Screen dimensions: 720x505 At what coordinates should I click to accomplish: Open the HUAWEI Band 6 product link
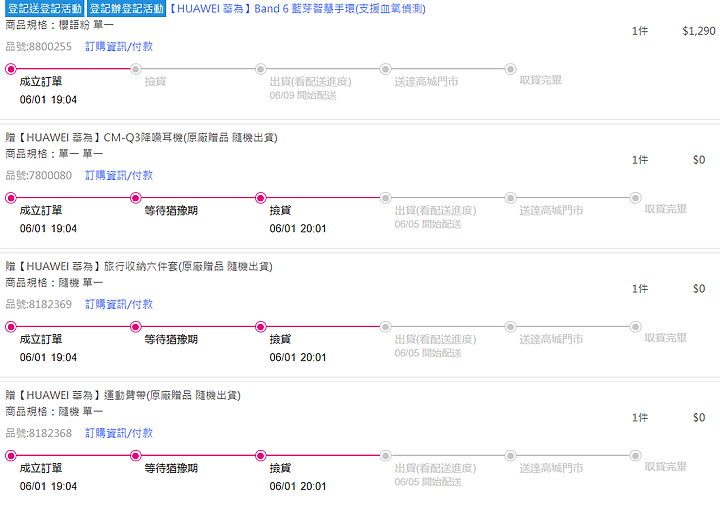(x=298, y=8)
